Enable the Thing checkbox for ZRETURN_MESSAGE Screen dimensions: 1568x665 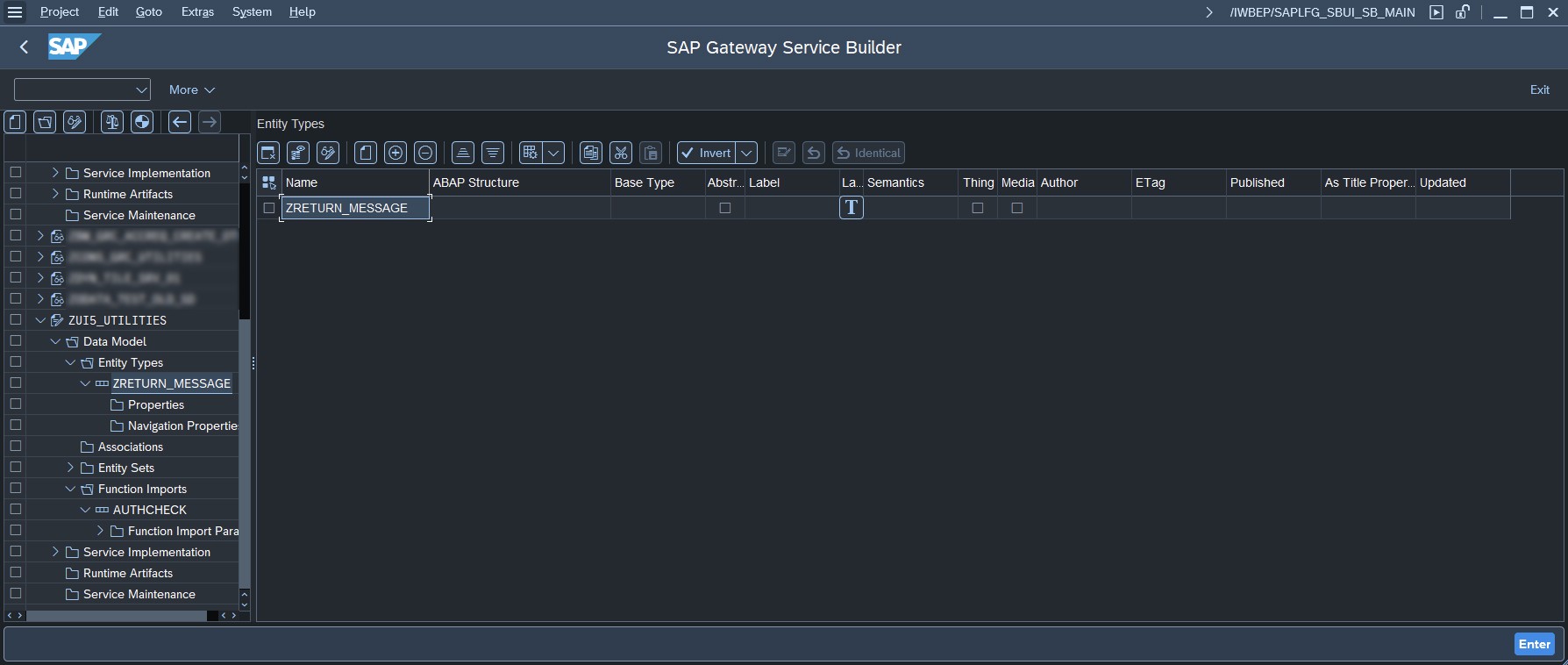(x=978, y=208)
